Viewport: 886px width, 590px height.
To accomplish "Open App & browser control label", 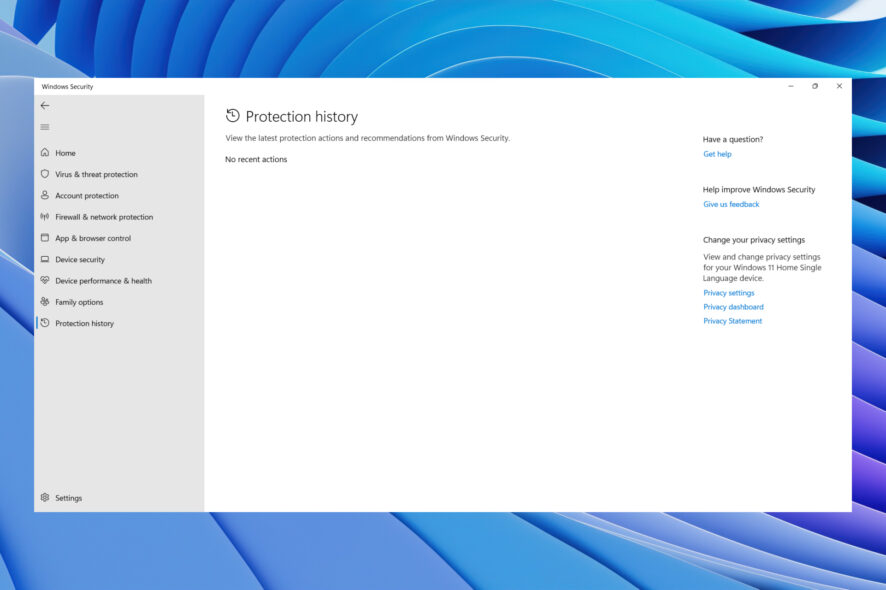I will coord(93,238).
